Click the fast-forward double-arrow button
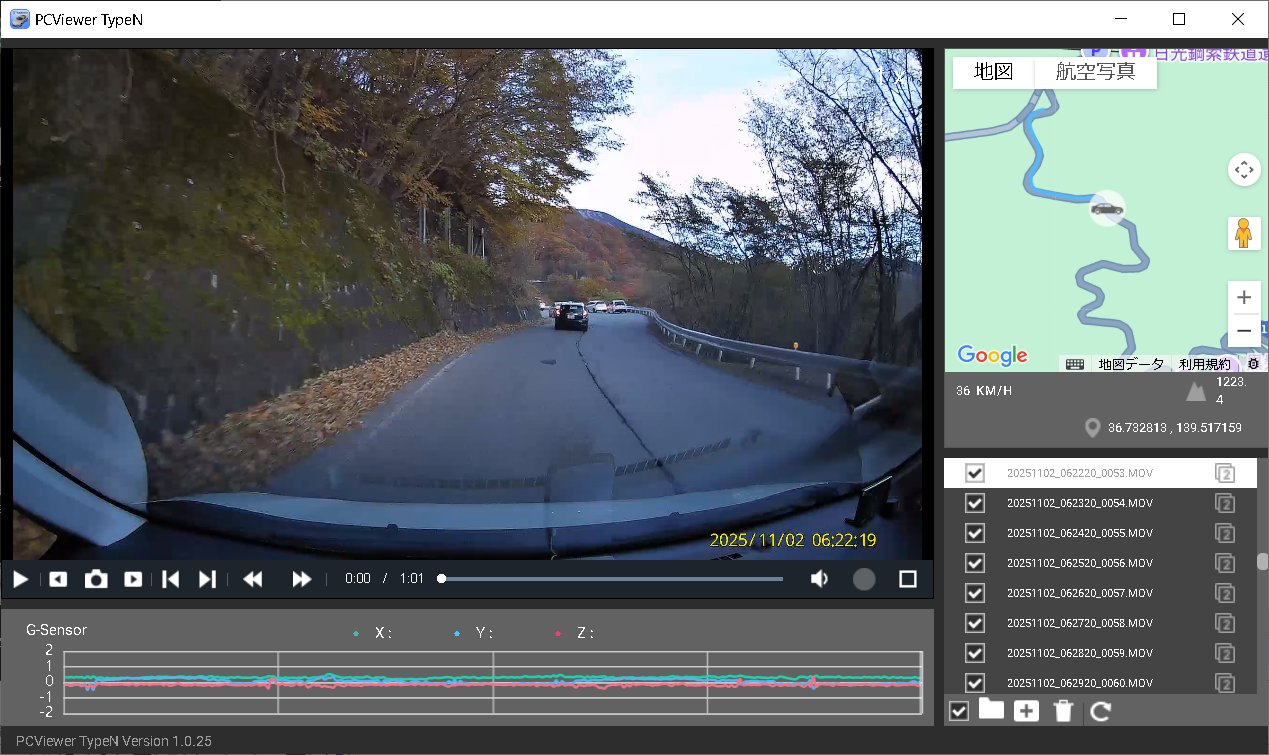The width and height of the screenshot is (1269, 755). pyautogui.click(x=302, y=579)
